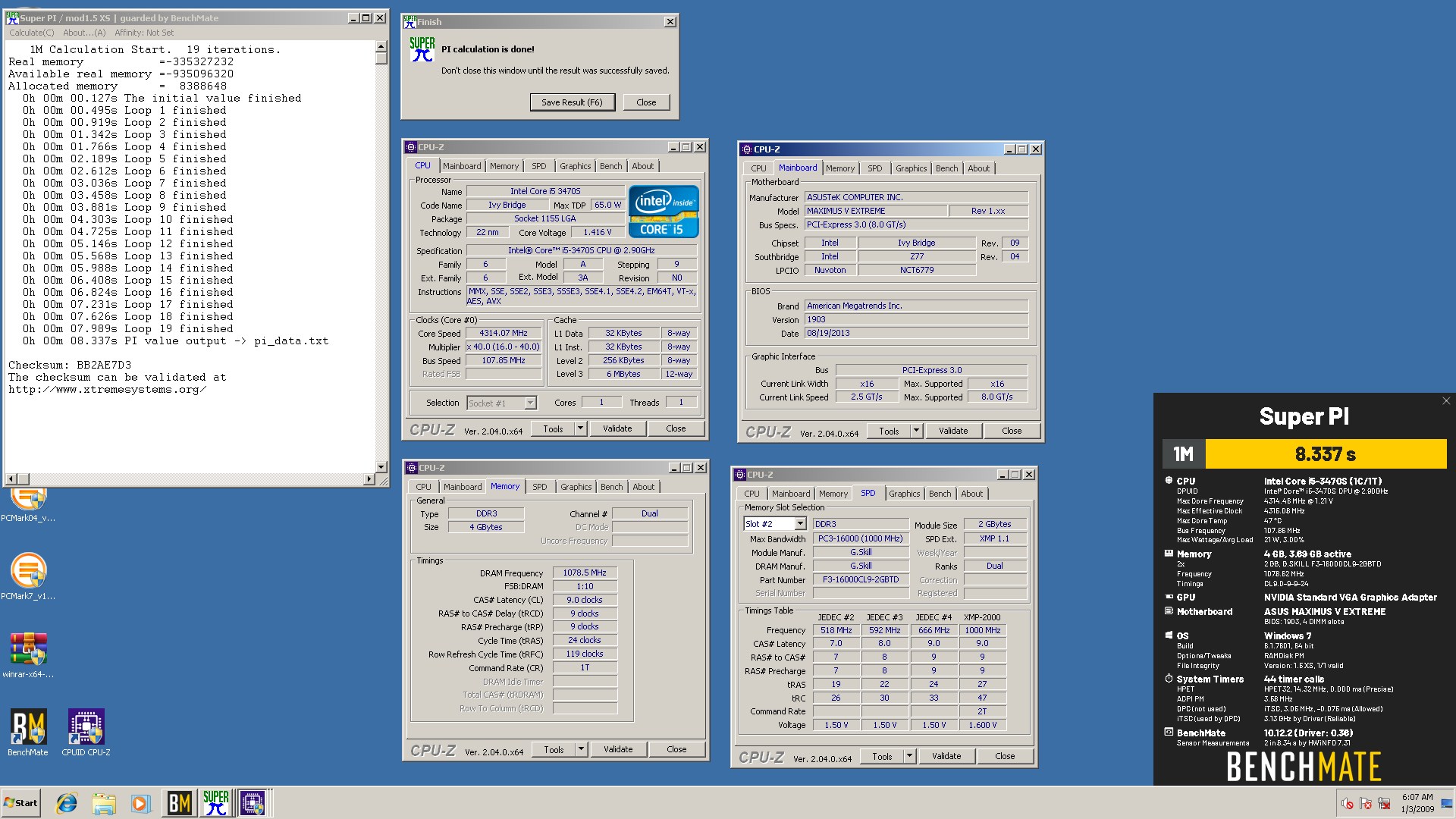Click up arrow of Super PI vertical scrollbar
This screenshot has height=819, width=1456.
(381, 47)
